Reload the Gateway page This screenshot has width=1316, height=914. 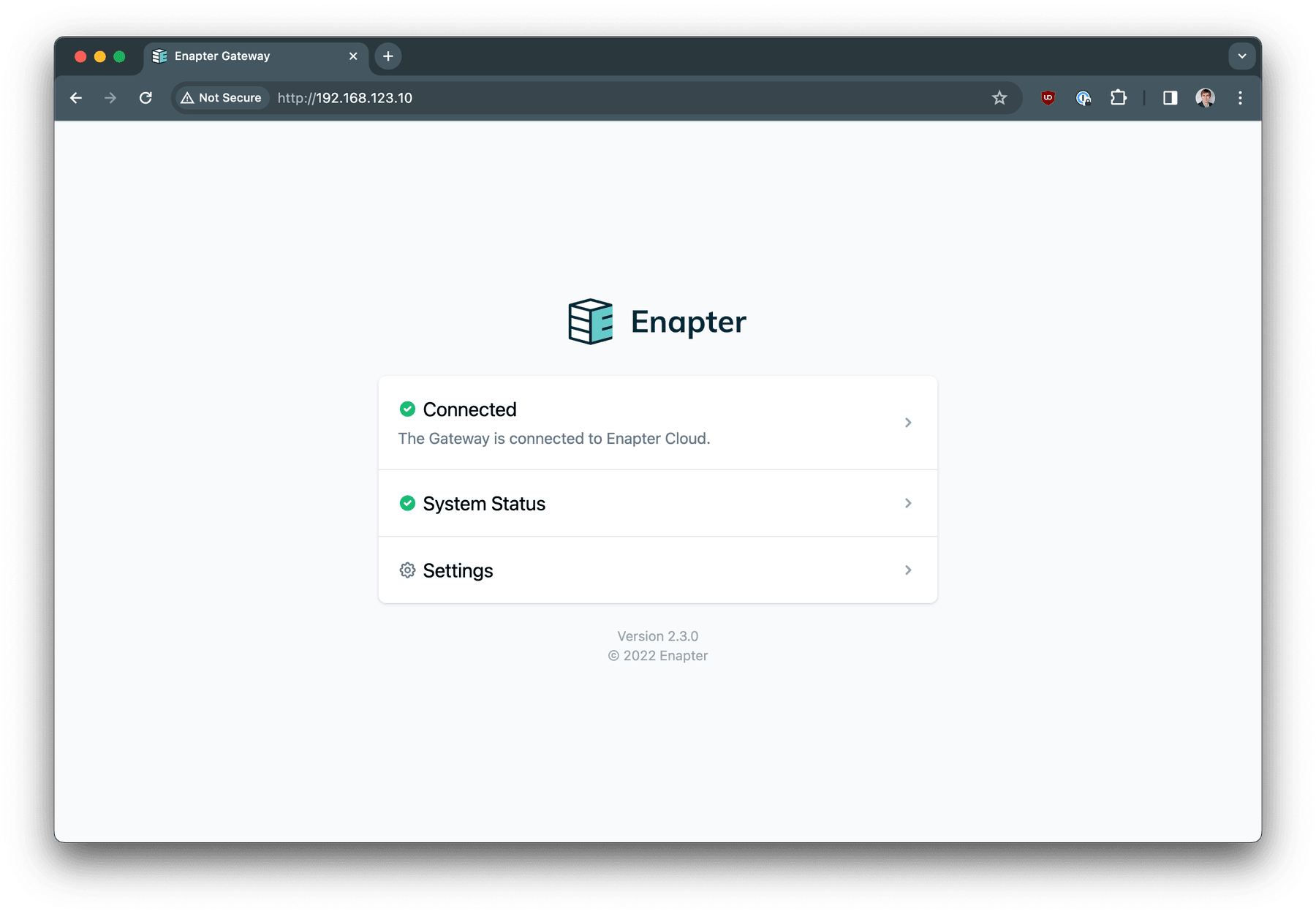[145, 97]
